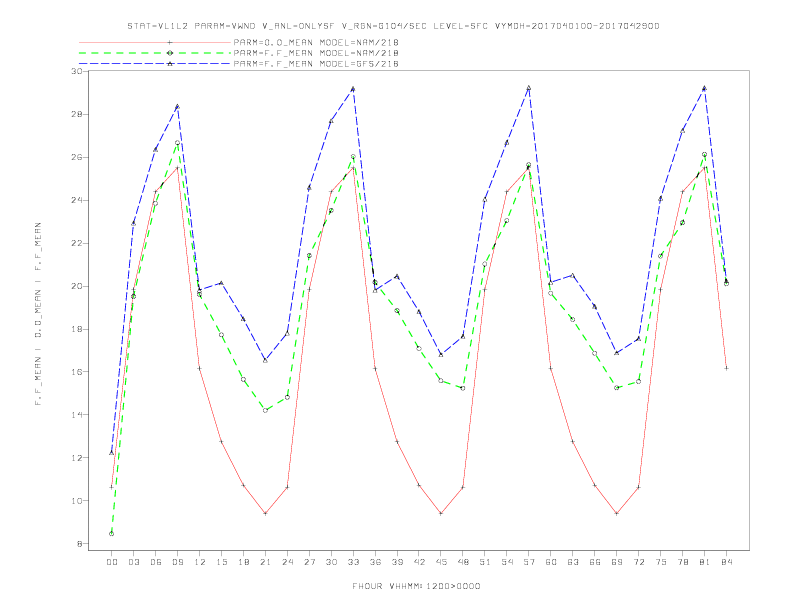Click the vertical y-axis title F.F_MEAN | O.O_MEAN
The width and height of the screenshot is (792, 612).
38,314
